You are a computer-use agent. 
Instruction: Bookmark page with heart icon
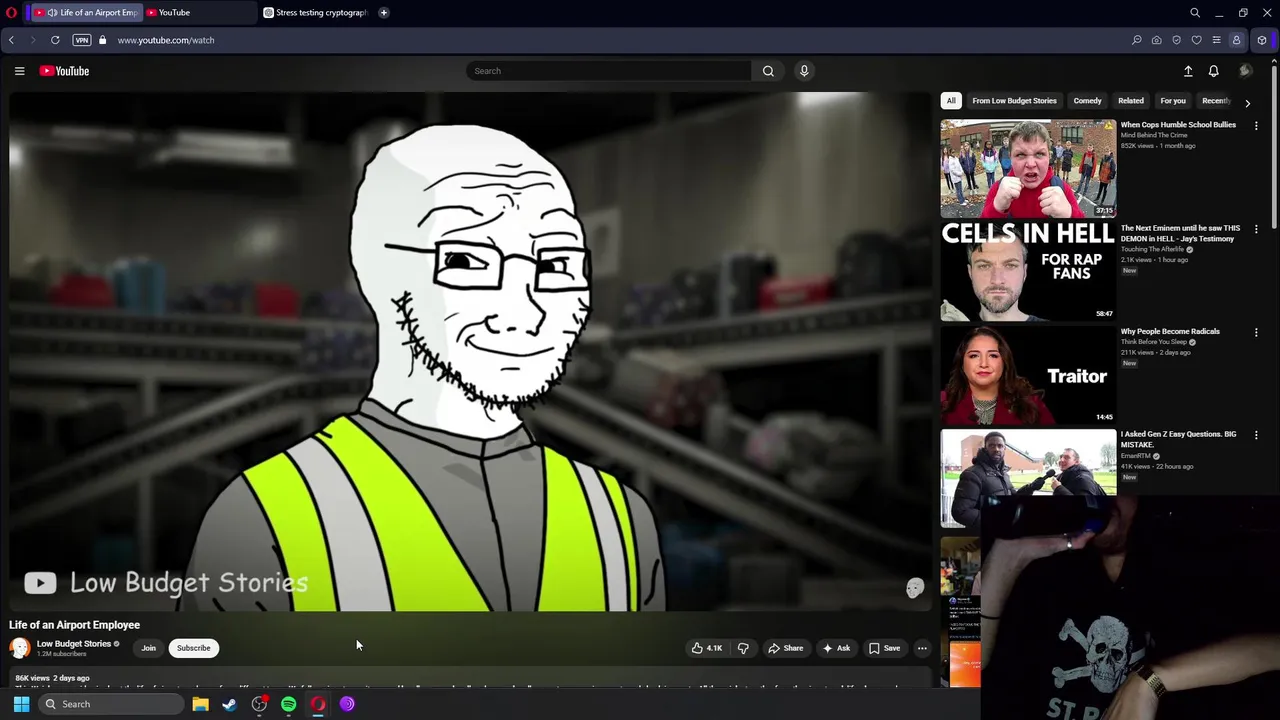tap(1196, 40)
